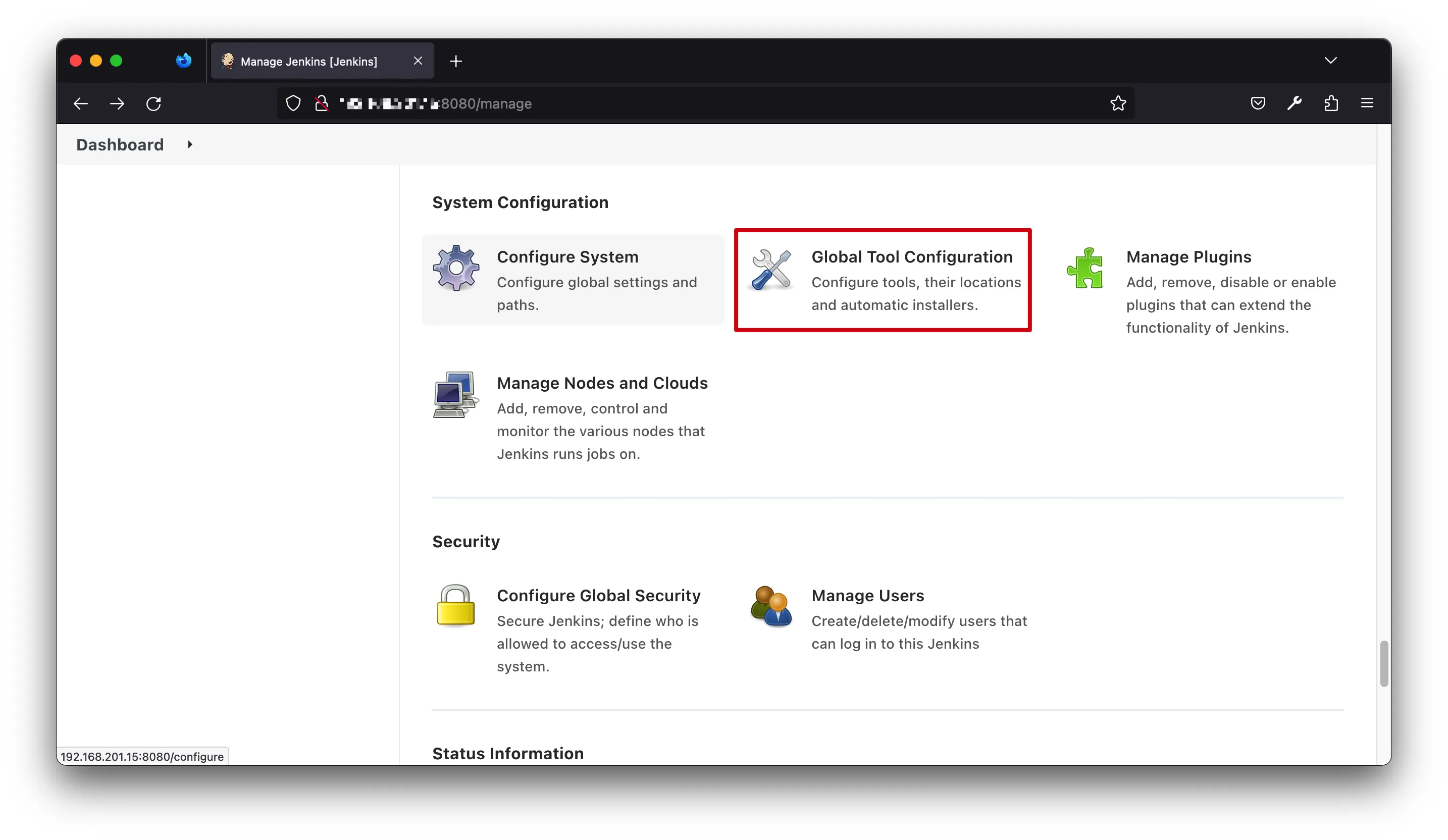The image size is (1448, 840).
Task: Open the list all tabs chevron
Action: 1330,61
